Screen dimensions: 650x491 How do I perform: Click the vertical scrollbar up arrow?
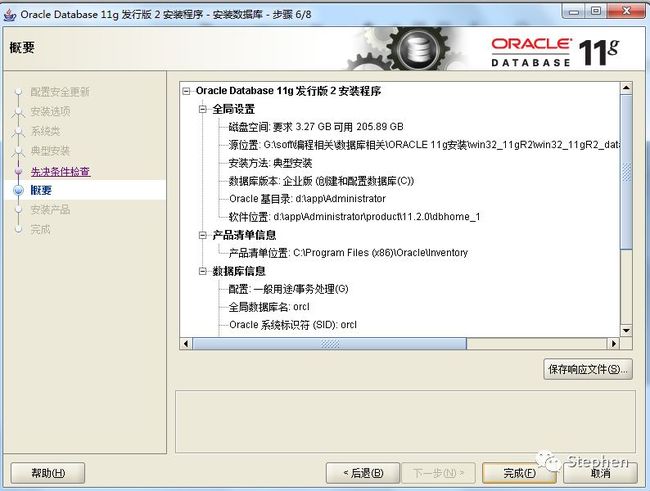tap(626, 88)
